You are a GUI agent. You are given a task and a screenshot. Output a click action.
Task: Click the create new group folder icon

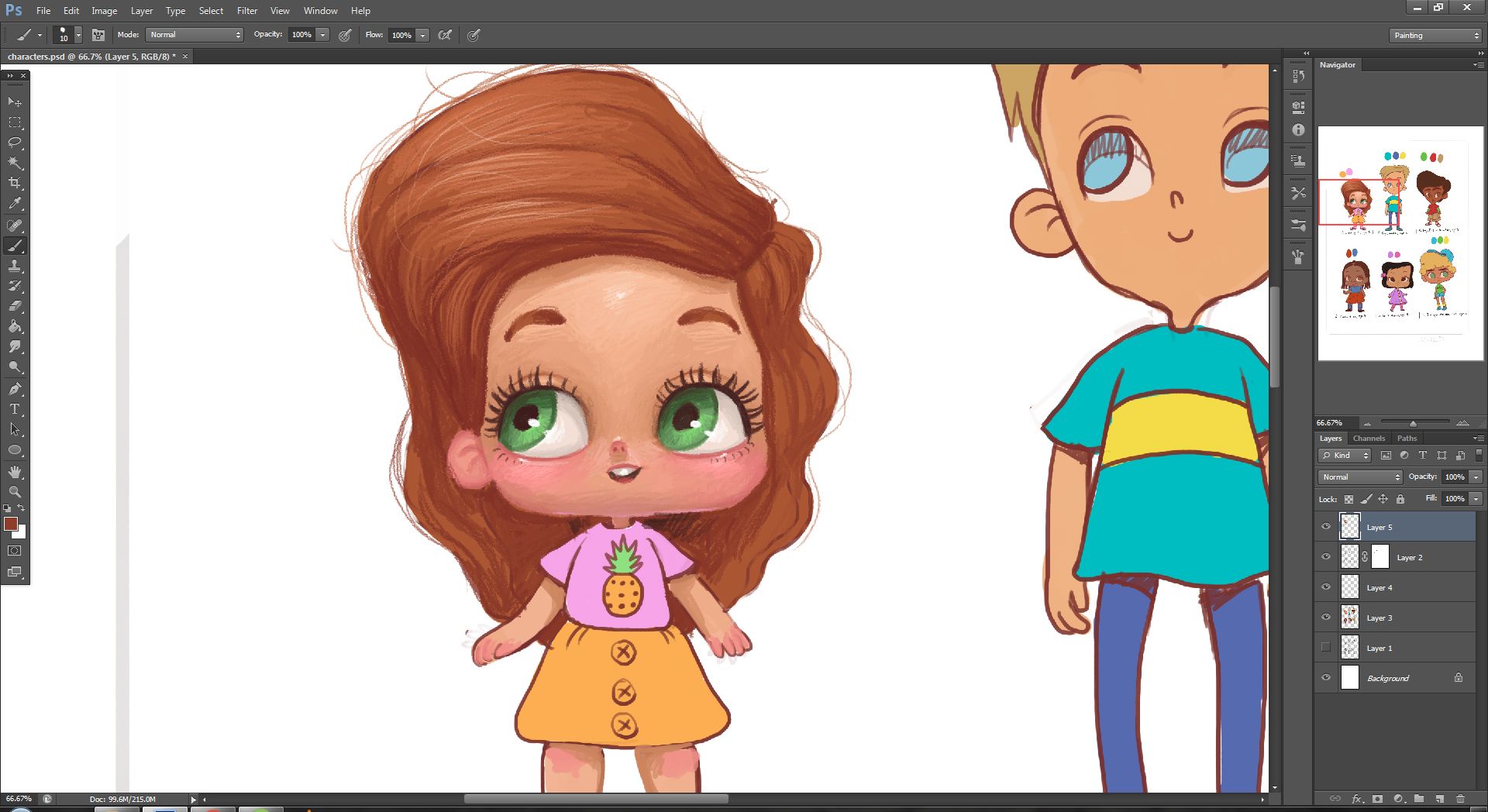(x=1418, y=798)
